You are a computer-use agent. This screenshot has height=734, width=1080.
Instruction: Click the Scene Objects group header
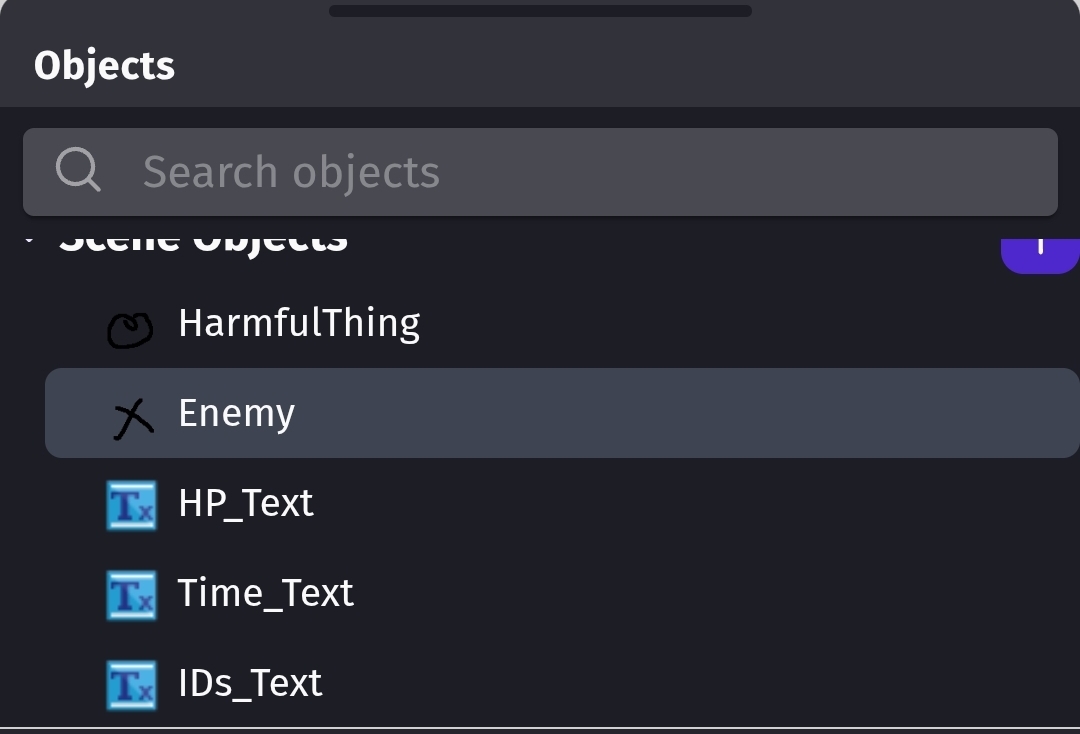click(x=203, y=242)
